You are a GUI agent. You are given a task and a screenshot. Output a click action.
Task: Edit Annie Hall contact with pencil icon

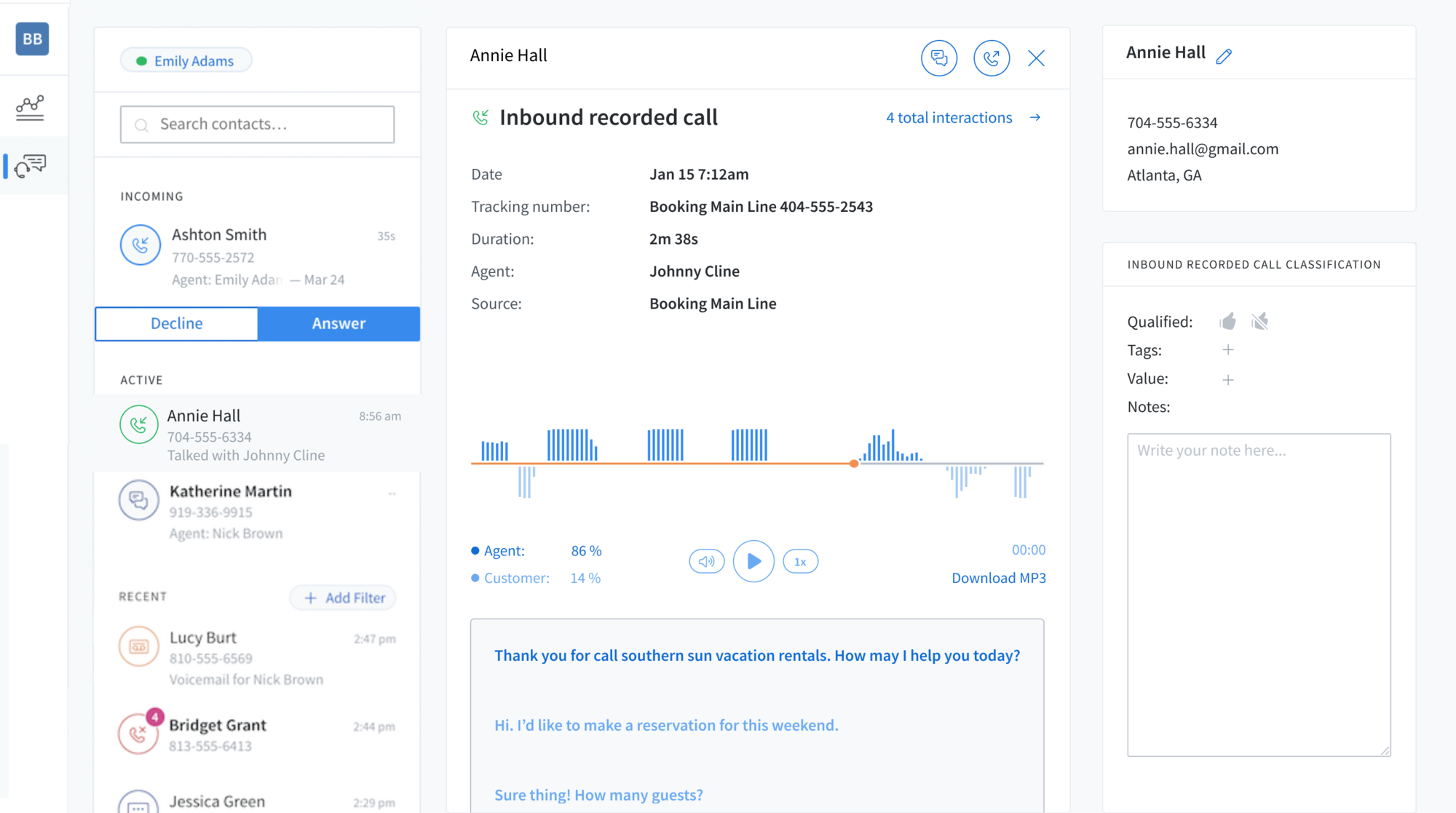tap(1224, 56)
